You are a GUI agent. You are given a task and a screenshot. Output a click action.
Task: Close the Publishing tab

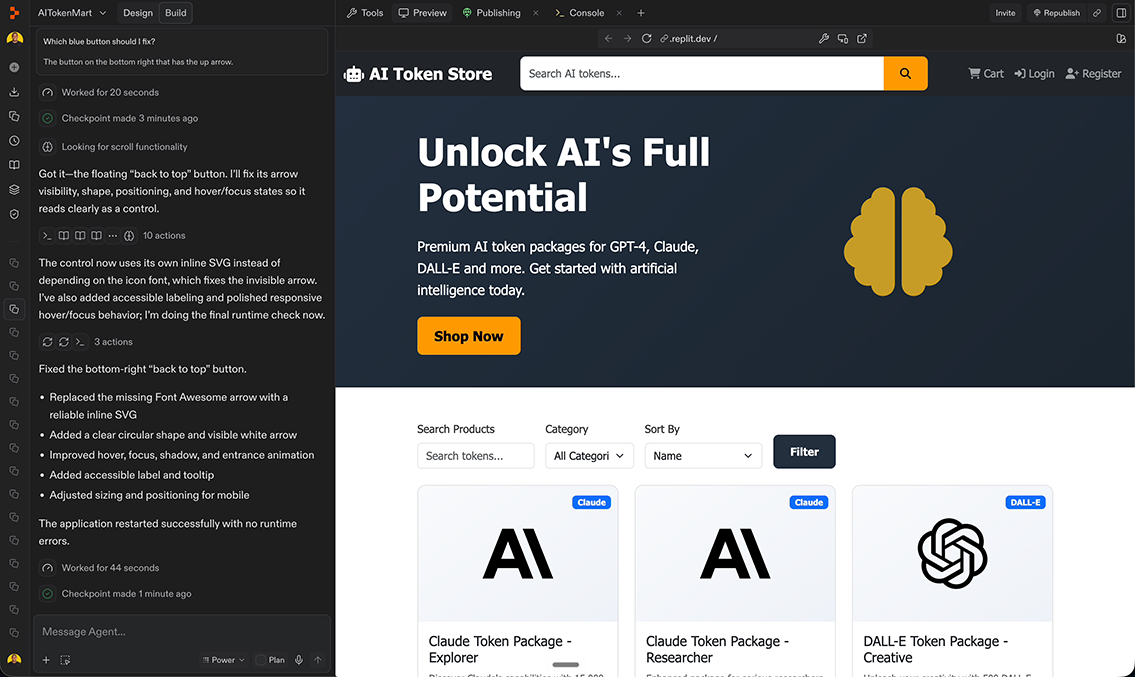536,13
